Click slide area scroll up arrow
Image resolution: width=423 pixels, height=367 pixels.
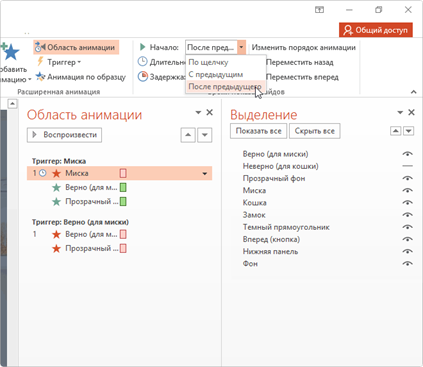(x=12, y=104)
